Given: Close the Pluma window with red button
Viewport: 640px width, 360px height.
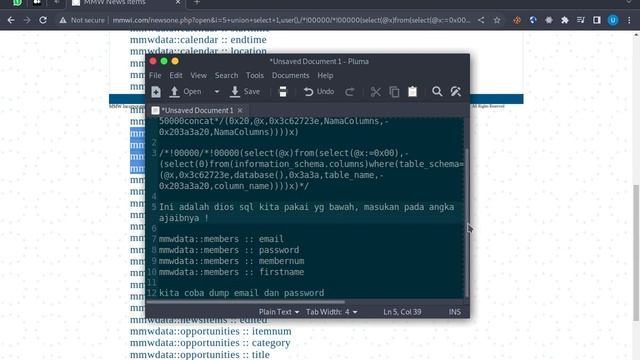Looking at the screenshot, I should coord(153,61).
